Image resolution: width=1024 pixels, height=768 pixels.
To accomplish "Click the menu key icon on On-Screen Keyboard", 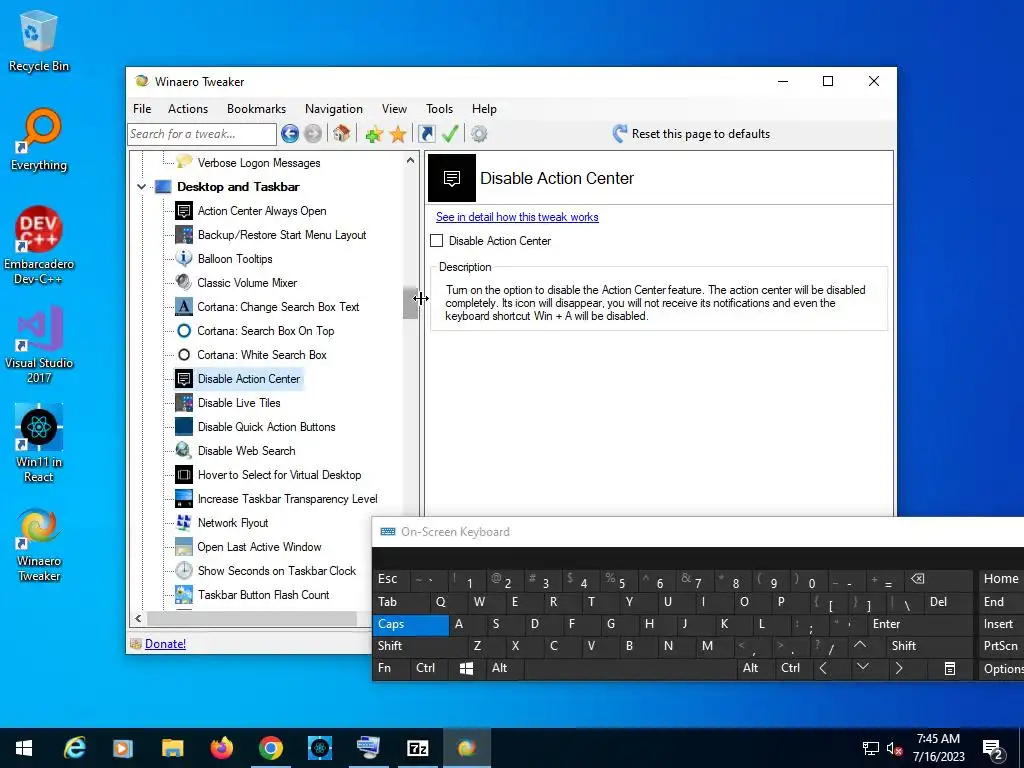I will point(950,669).
